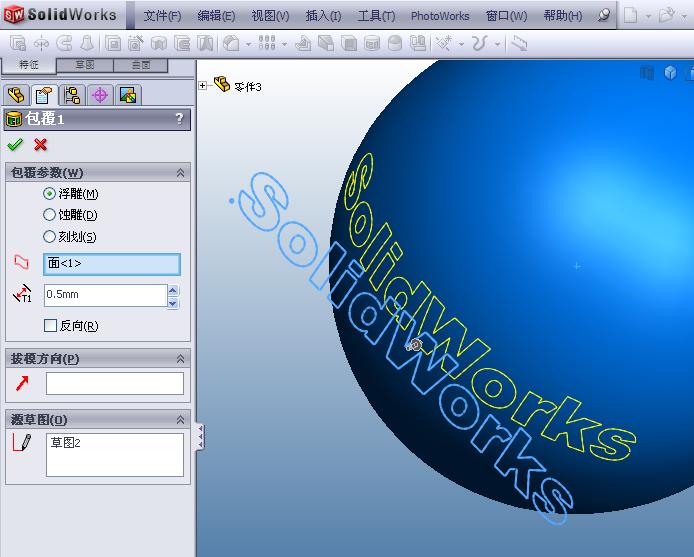Collapse the 拔模方向(P) section

point(180,359)
